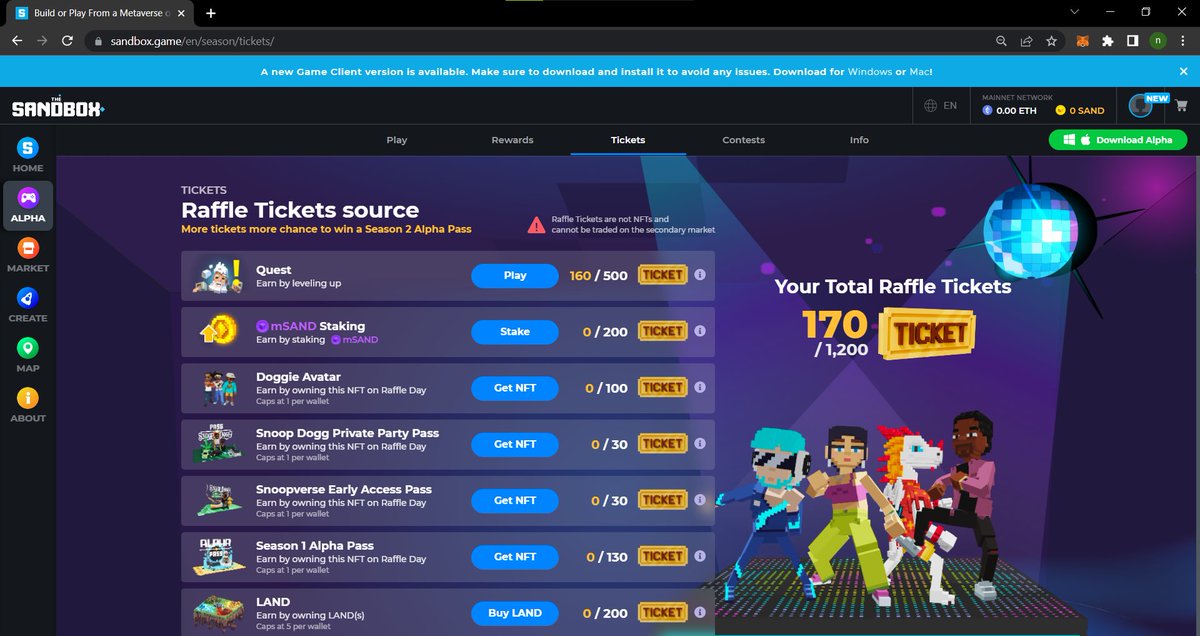Open browser side panel icon
The width and height of the screenshot is (1200, 636).
(x=1132, y=41)
